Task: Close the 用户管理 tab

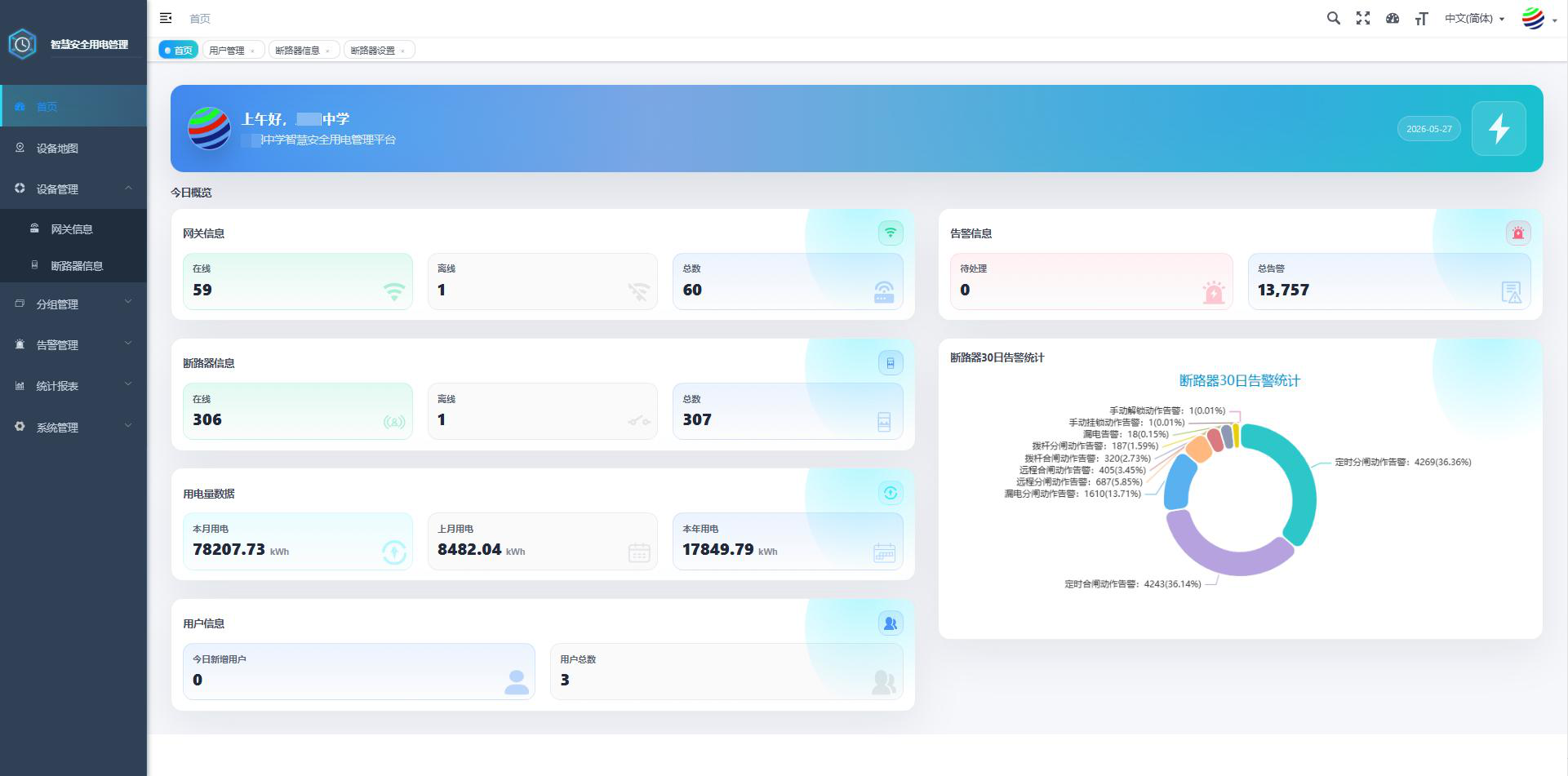Action: (252, 51)
